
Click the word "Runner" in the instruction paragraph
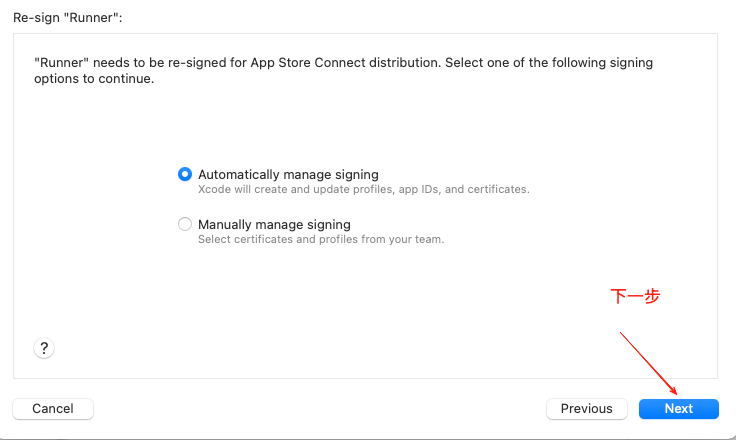point(61,62)
